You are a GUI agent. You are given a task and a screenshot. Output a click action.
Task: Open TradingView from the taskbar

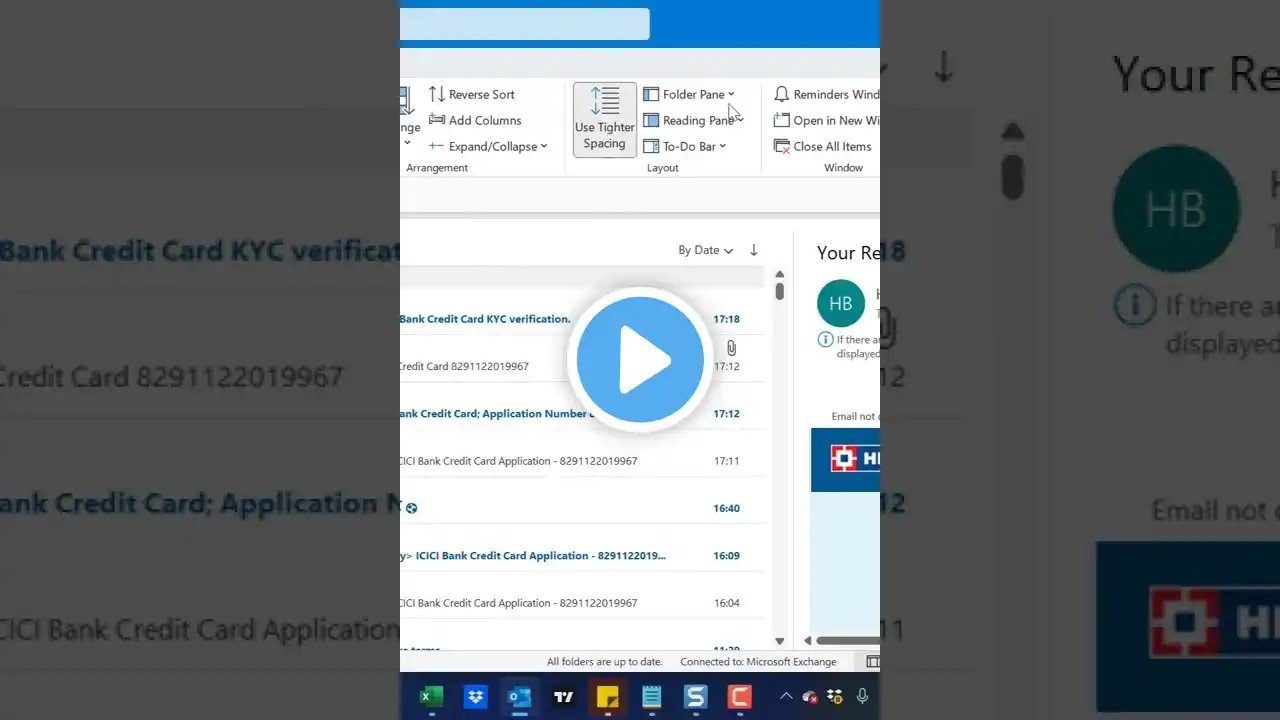563,697
